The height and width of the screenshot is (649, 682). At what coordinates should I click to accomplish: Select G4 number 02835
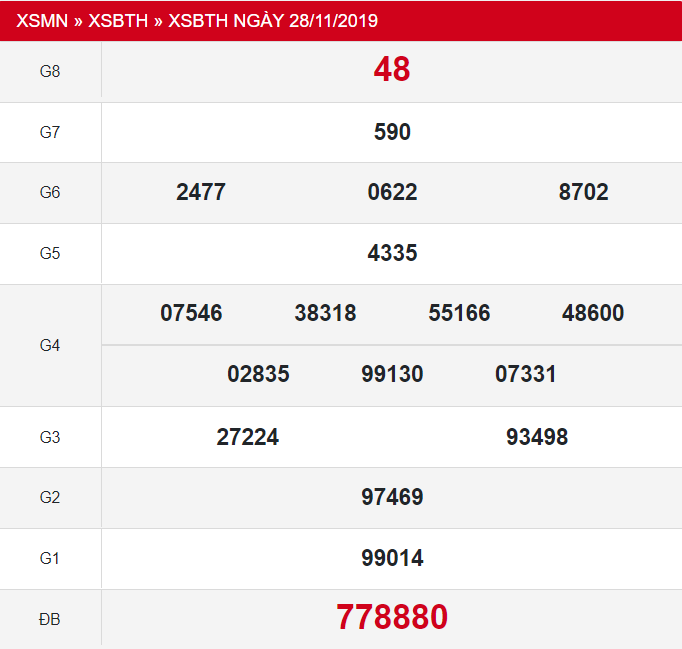pyautogui.click(x=258, y=374)
